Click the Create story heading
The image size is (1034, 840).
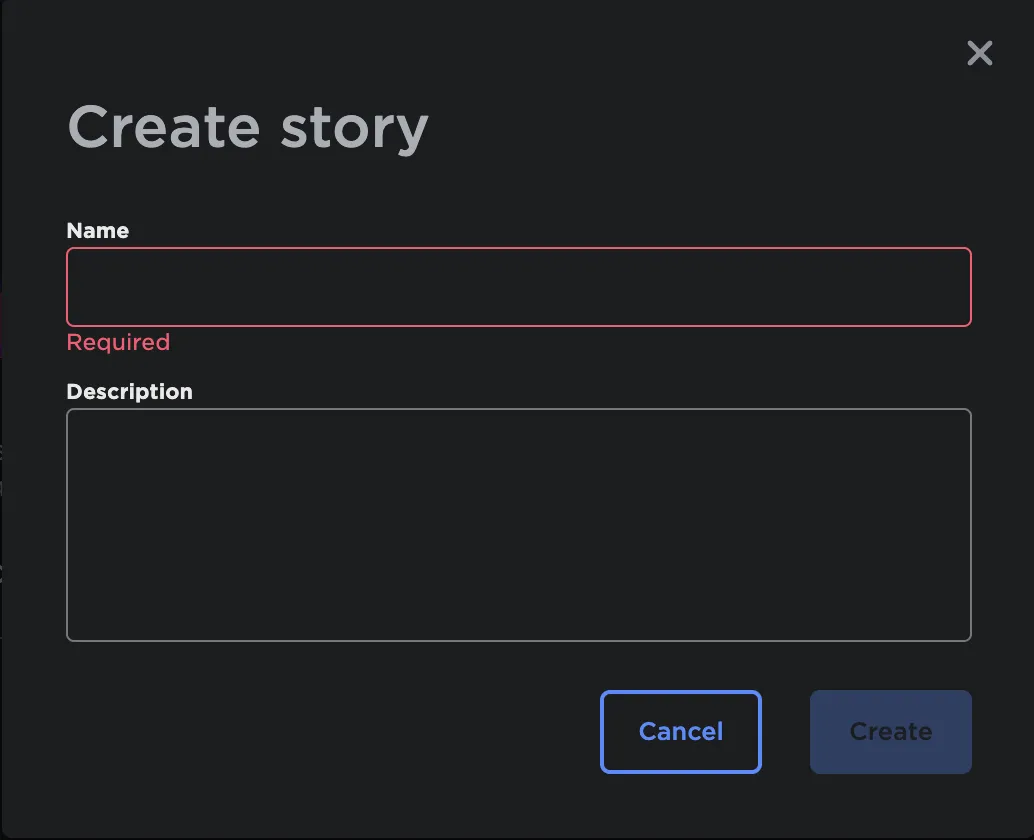point(247,128)
